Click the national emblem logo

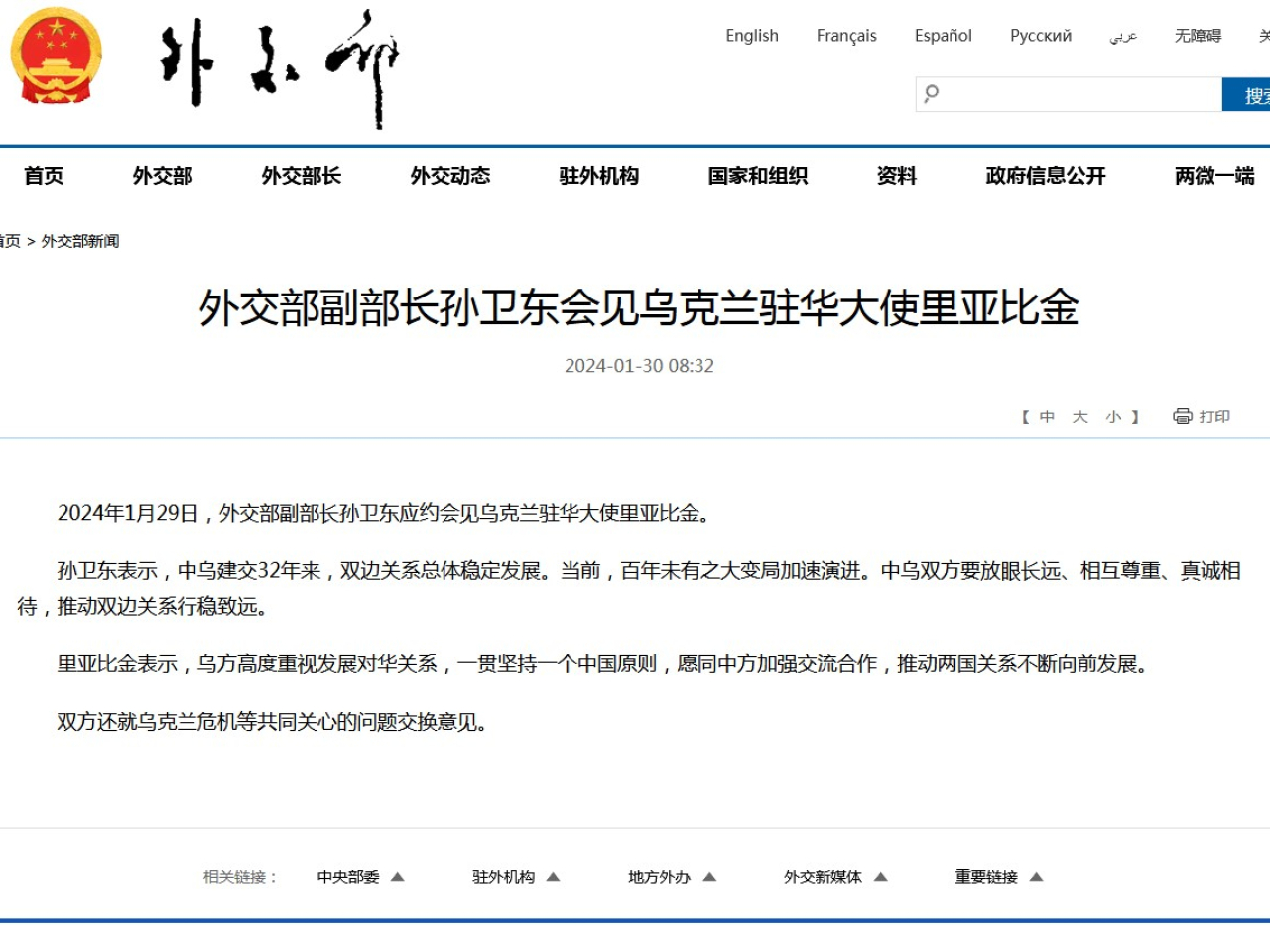[57, 58]
